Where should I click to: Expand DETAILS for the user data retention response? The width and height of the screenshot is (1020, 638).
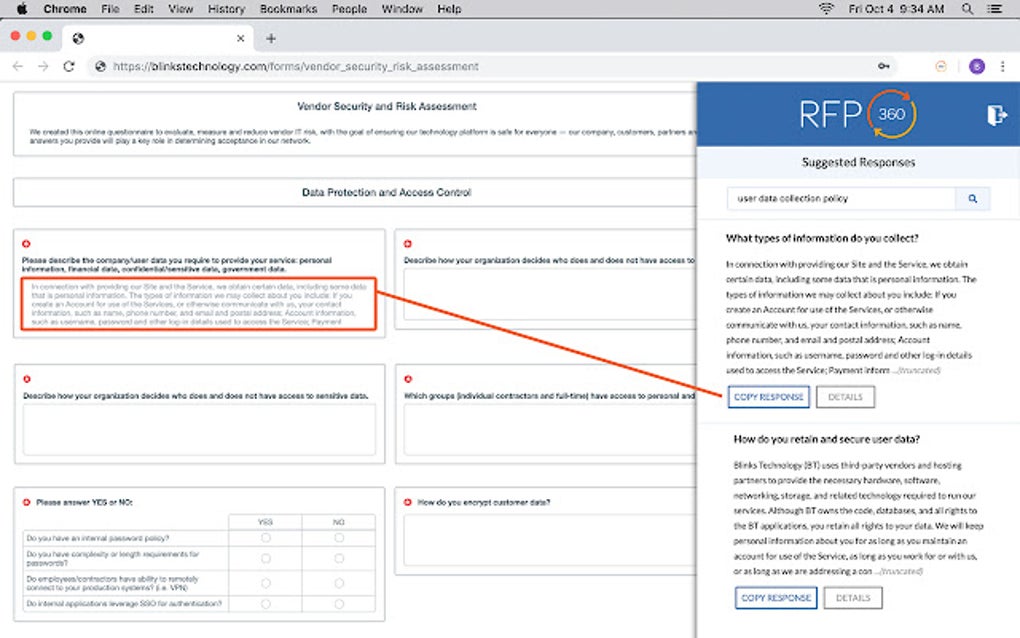point(853,597)
